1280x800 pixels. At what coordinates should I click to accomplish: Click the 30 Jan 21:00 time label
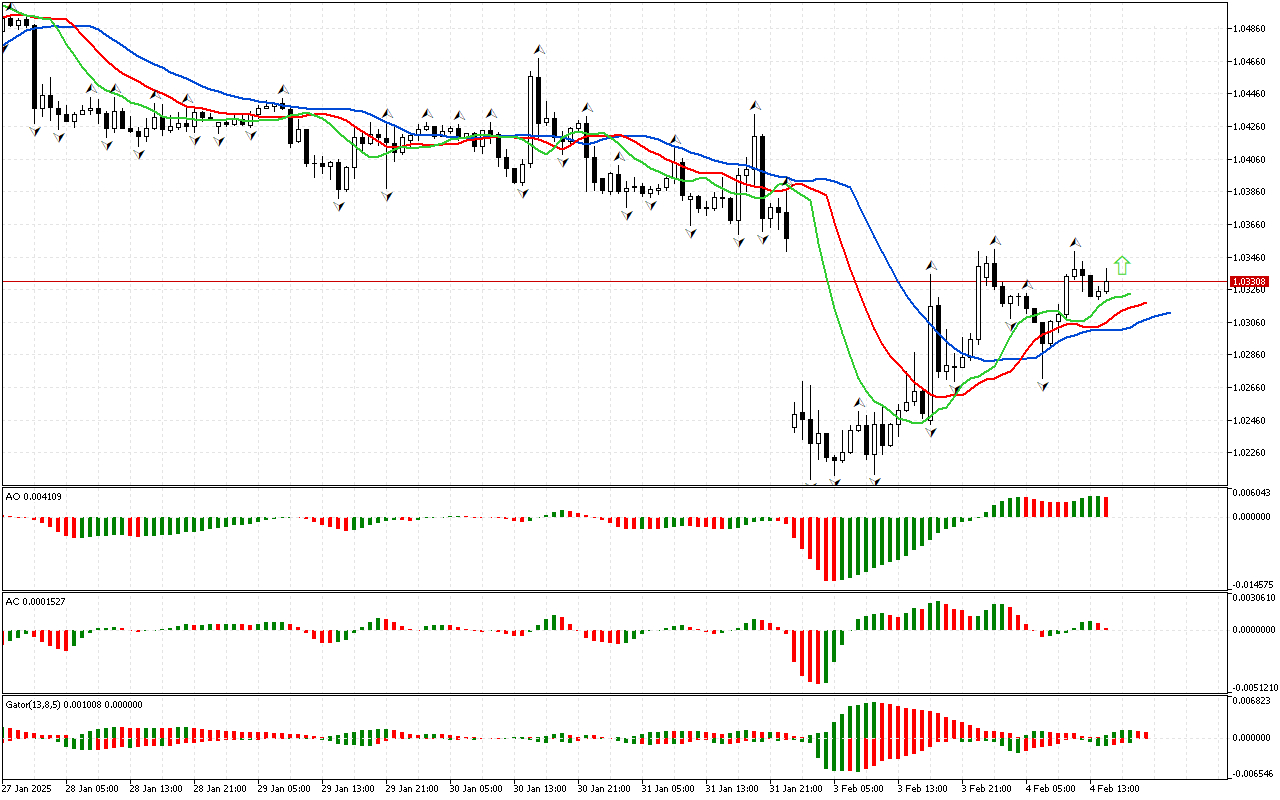click(602, 789)
